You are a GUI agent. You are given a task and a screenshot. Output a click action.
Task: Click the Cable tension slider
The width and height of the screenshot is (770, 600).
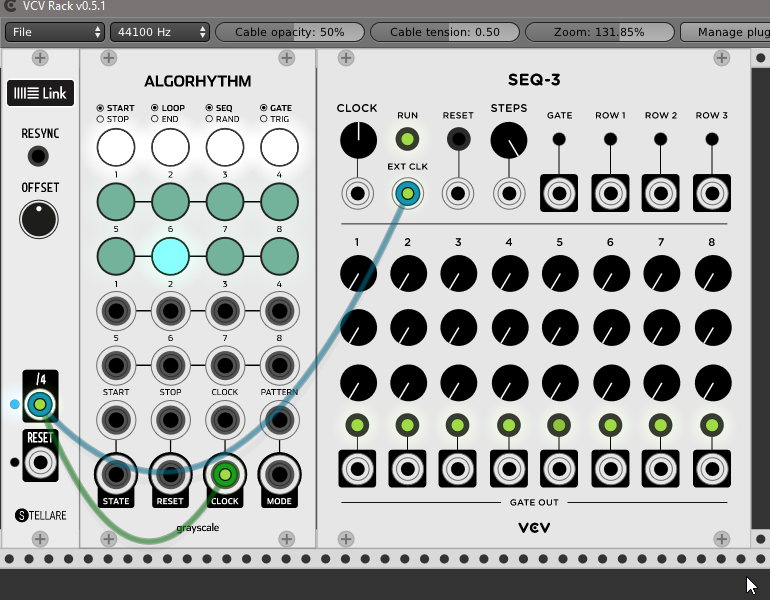pos(445,32)
